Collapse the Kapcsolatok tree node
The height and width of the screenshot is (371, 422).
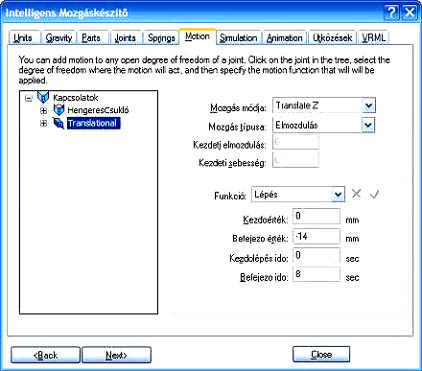(29, 98)
